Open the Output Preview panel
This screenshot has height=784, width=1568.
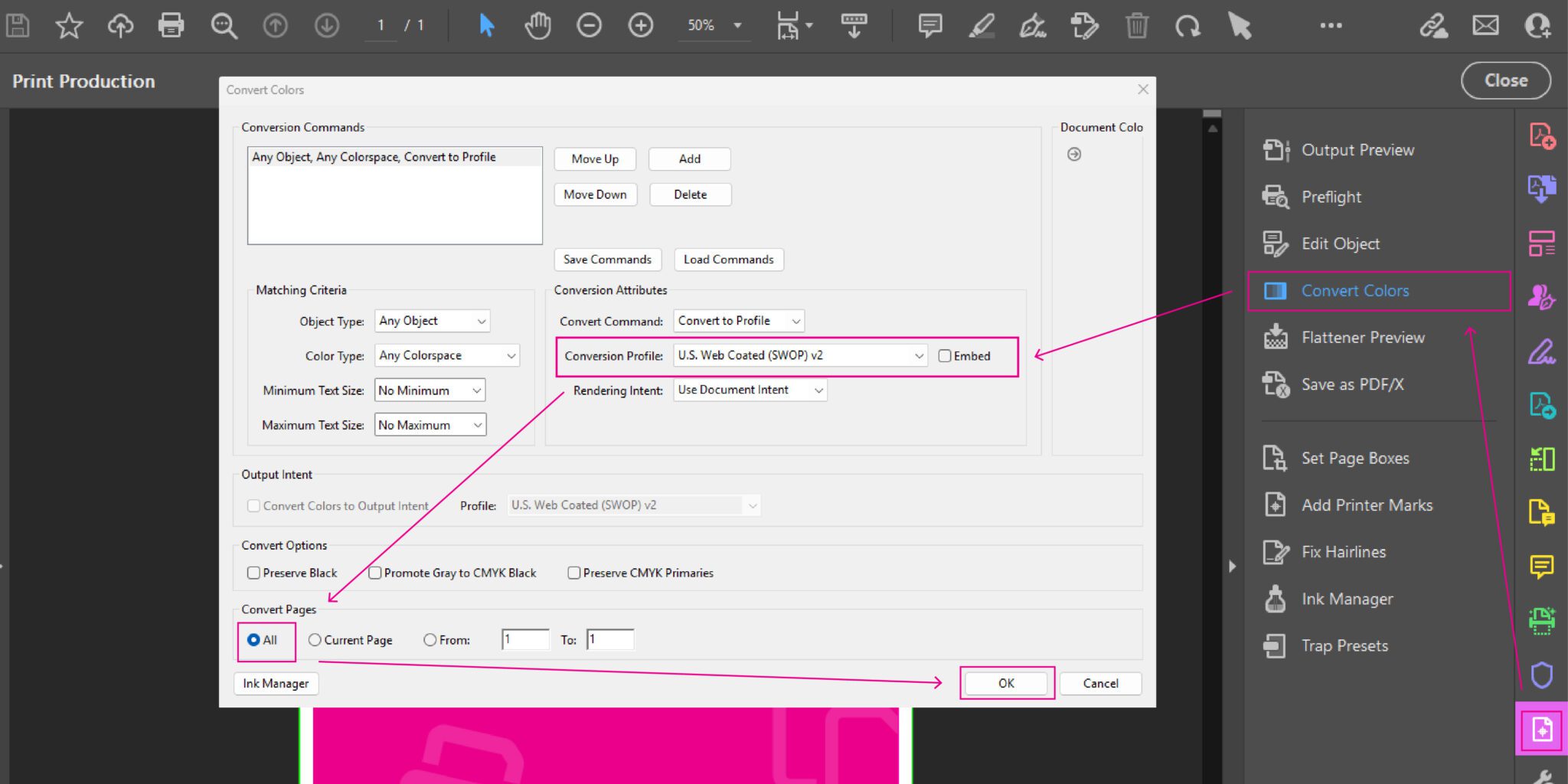tap(1357, 149)
